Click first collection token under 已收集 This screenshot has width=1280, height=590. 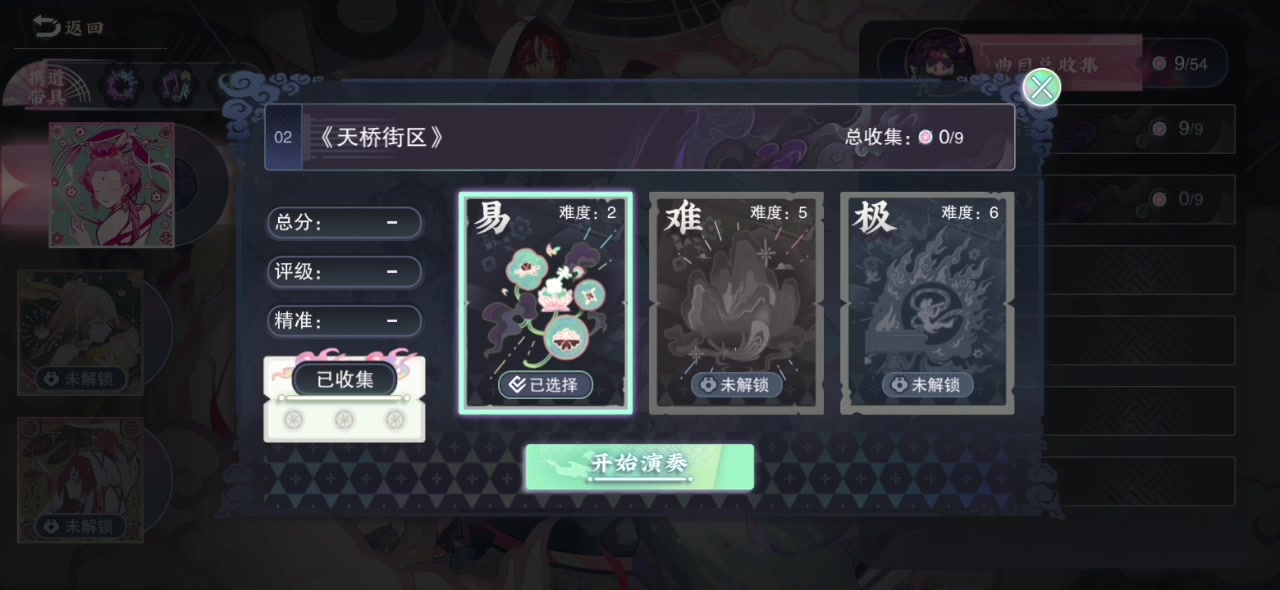pyautogui.click(x=294, y=419)
